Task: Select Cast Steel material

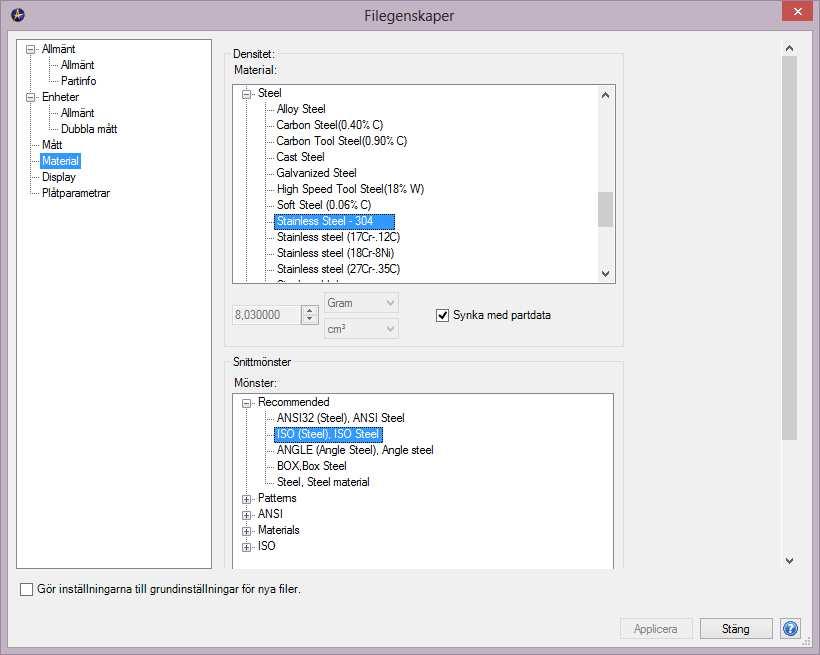Action: [x=300, y=157]
